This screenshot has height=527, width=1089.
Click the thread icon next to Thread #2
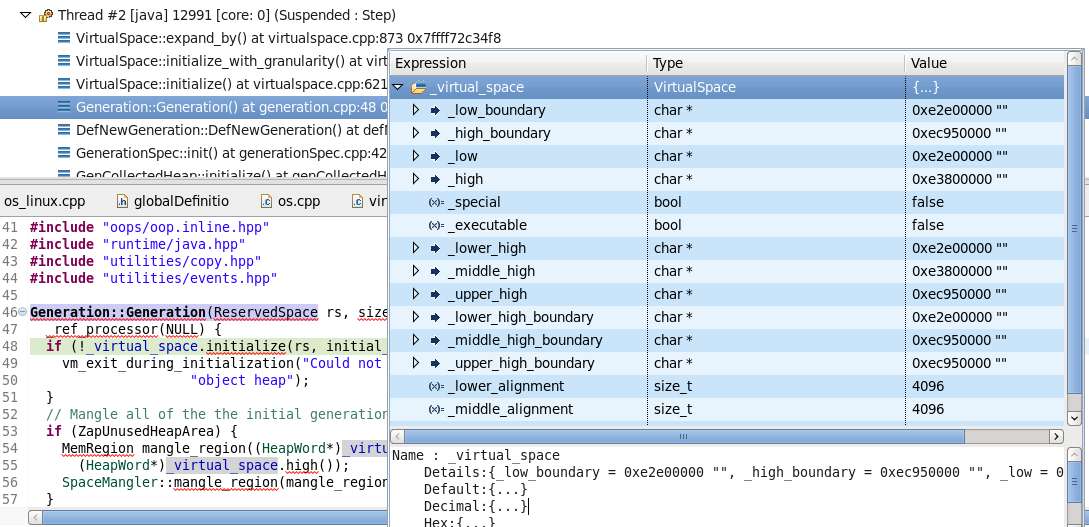coord(46,15)
